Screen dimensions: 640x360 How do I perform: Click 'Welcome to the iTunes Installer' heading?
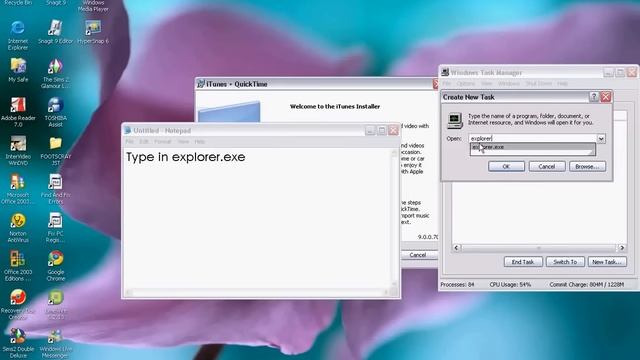[335, 107]
